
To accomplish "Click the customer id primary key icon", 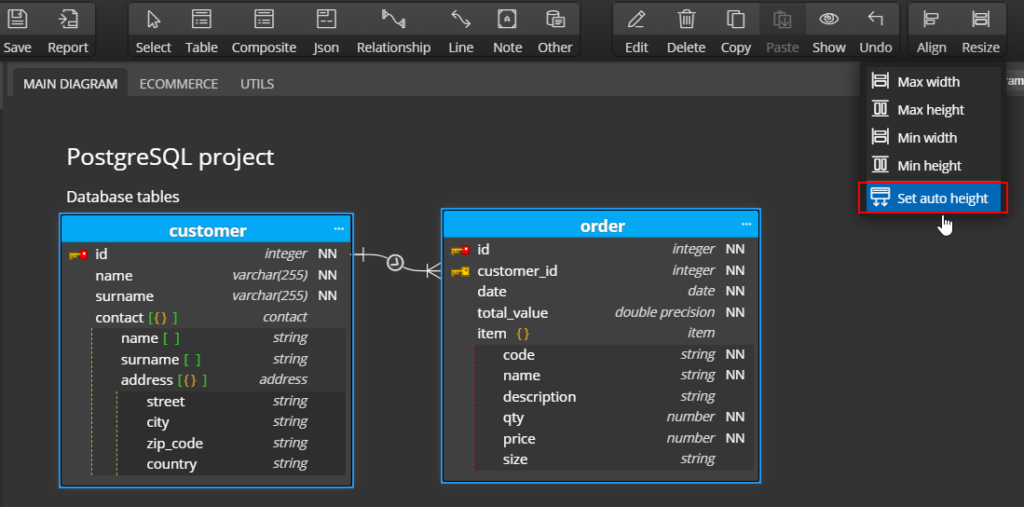I will tap(78, 255).
